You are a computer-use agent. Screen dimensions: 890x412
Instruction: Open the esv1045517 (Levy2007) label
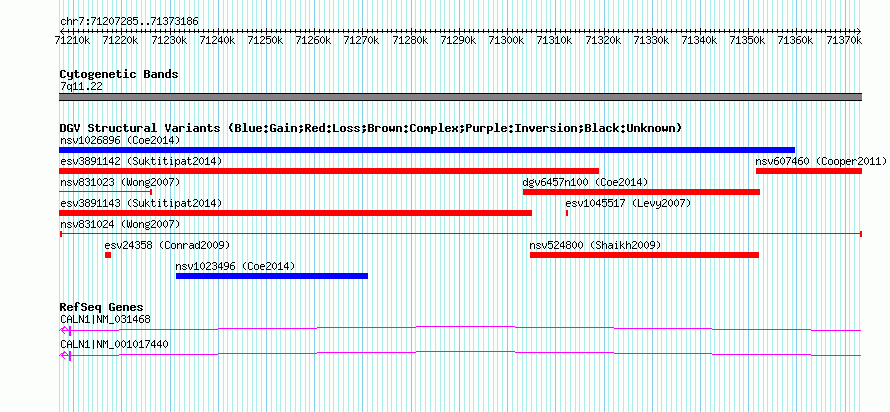tap(628, 203)
